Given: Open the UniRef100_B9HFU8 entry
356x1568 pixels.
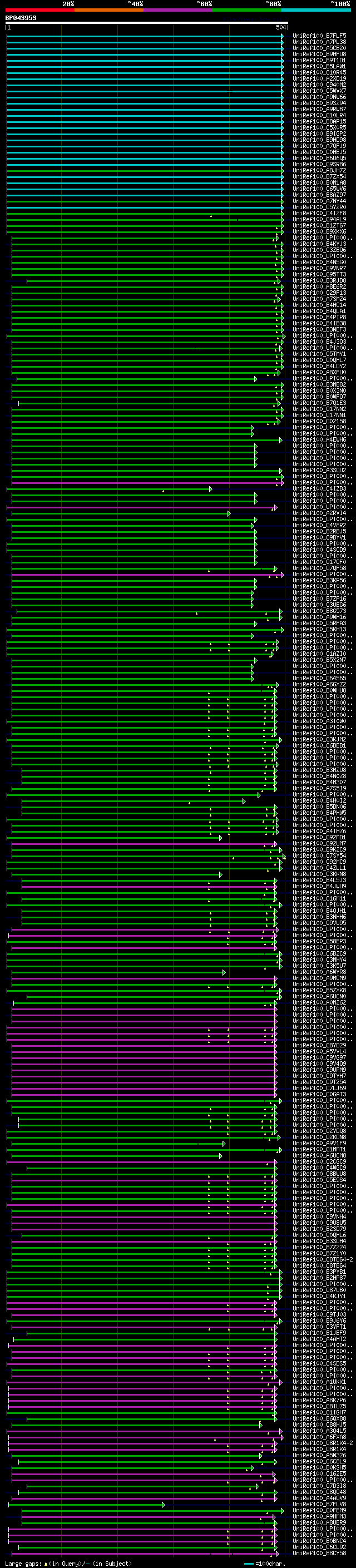Looking at the screenshot, I should pos(319,54).
